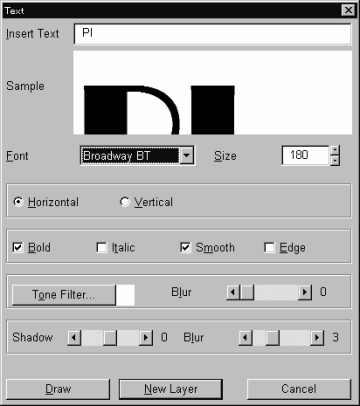Image resolution: width=360 pixels, height=406 pixels.
Task: Click in the Insert Text field
Action: point(212,33)
